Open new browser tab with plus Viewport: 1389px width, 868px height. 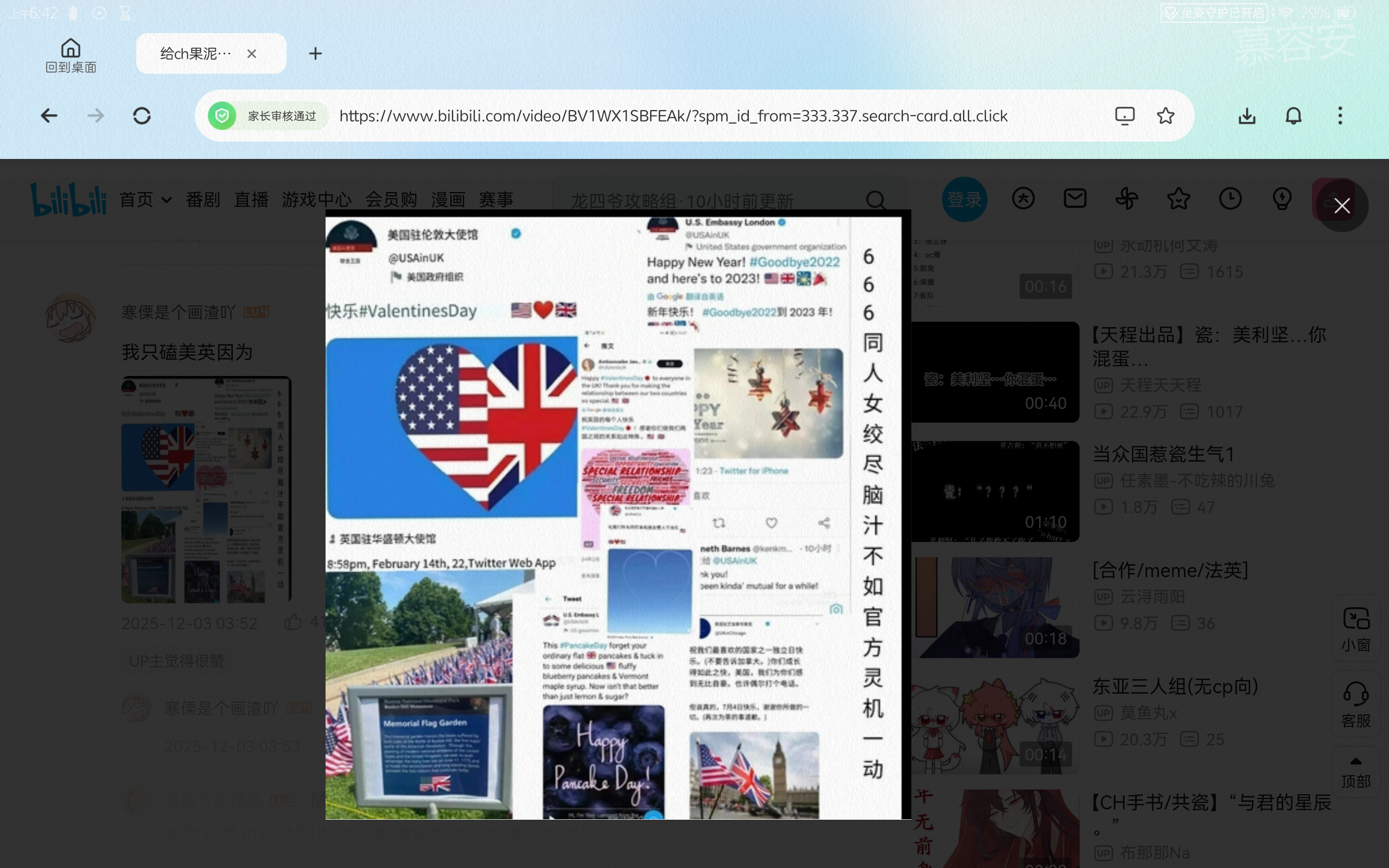click(315, 53)
